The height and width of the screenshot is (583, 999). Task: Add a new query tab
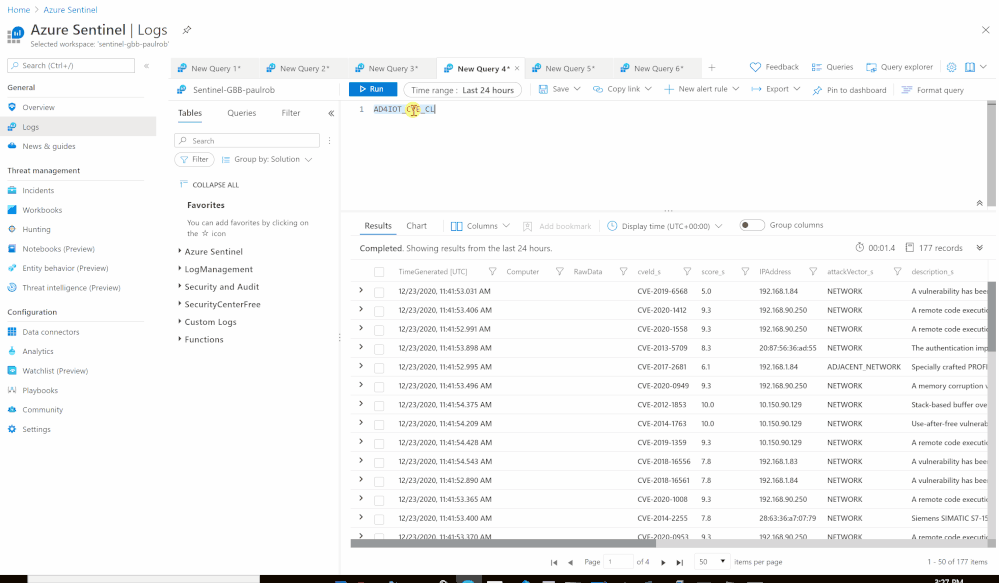712,68
